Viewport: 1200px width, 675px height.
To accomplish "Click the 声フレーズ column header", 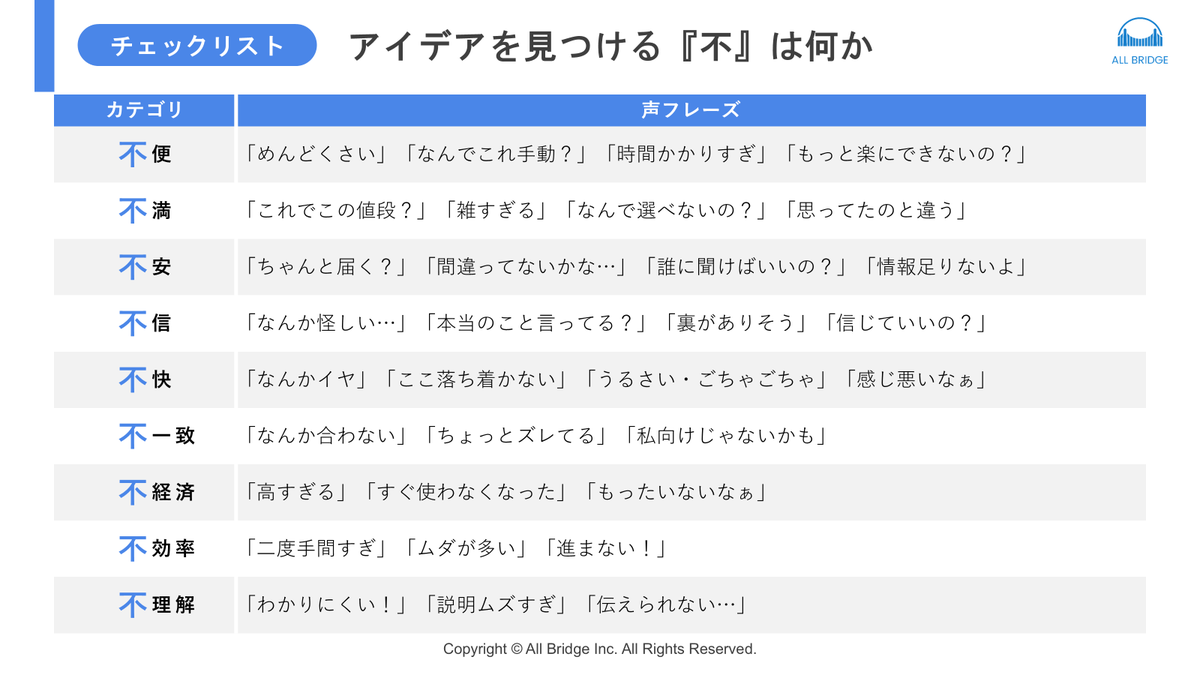I will coord(691,110).
